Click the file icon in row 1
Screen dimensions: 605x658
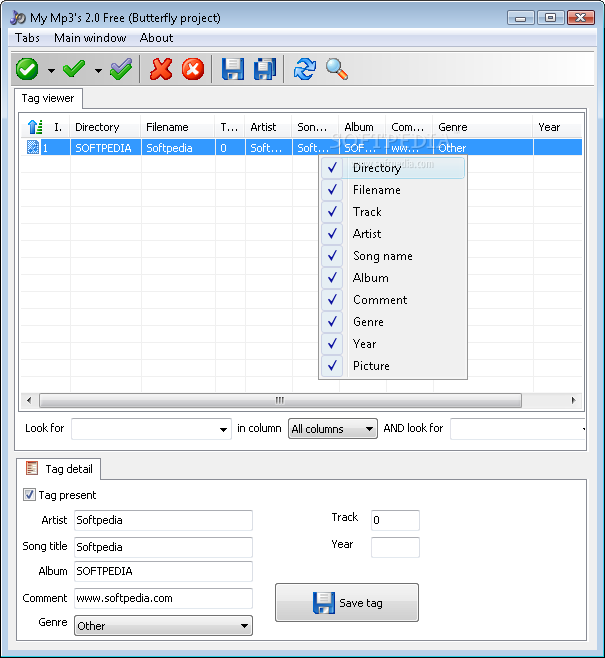[x=33, y=147]
